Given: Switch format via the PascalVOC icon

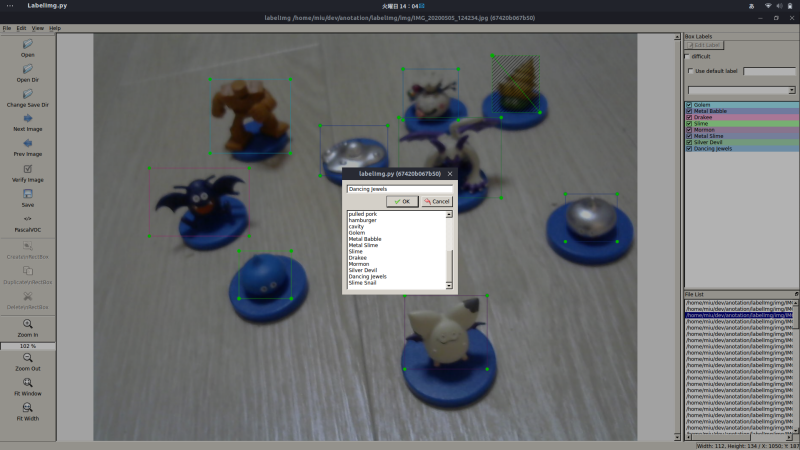Looking at the screenshot, I should click(x=28, y=219).
